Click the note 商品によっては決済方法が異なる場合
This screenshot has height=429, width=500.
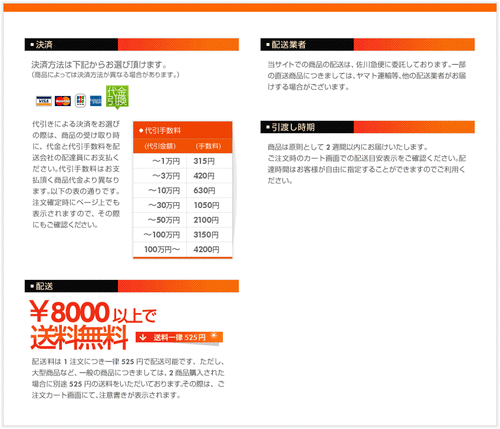[105, 75]
